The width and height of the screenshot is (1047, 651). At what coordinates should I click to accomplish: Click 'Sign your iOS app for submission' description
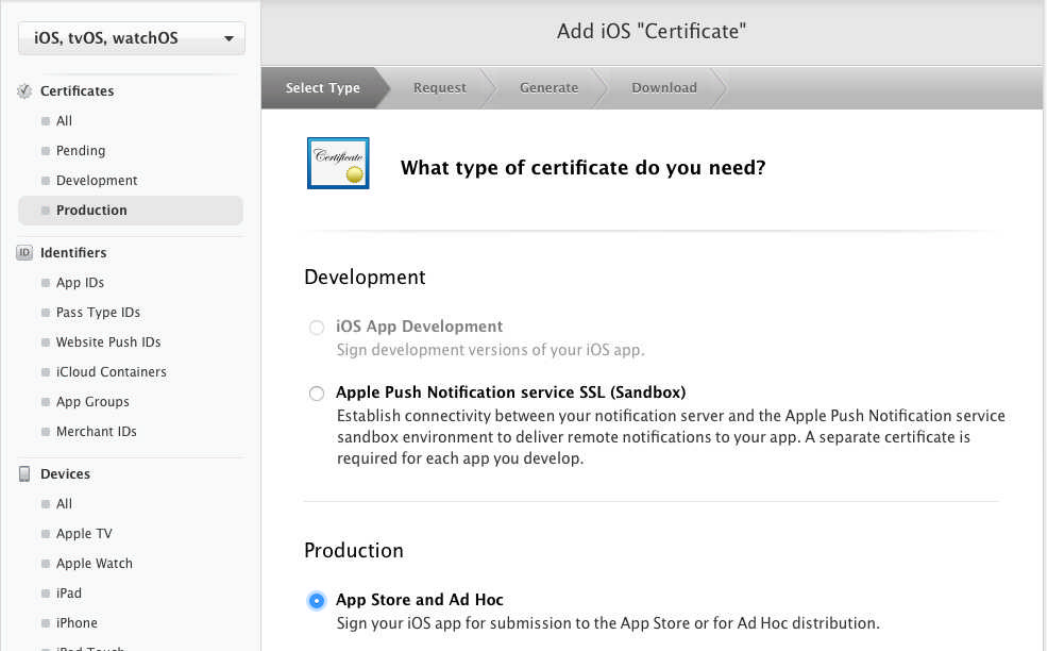click(608, 623)
